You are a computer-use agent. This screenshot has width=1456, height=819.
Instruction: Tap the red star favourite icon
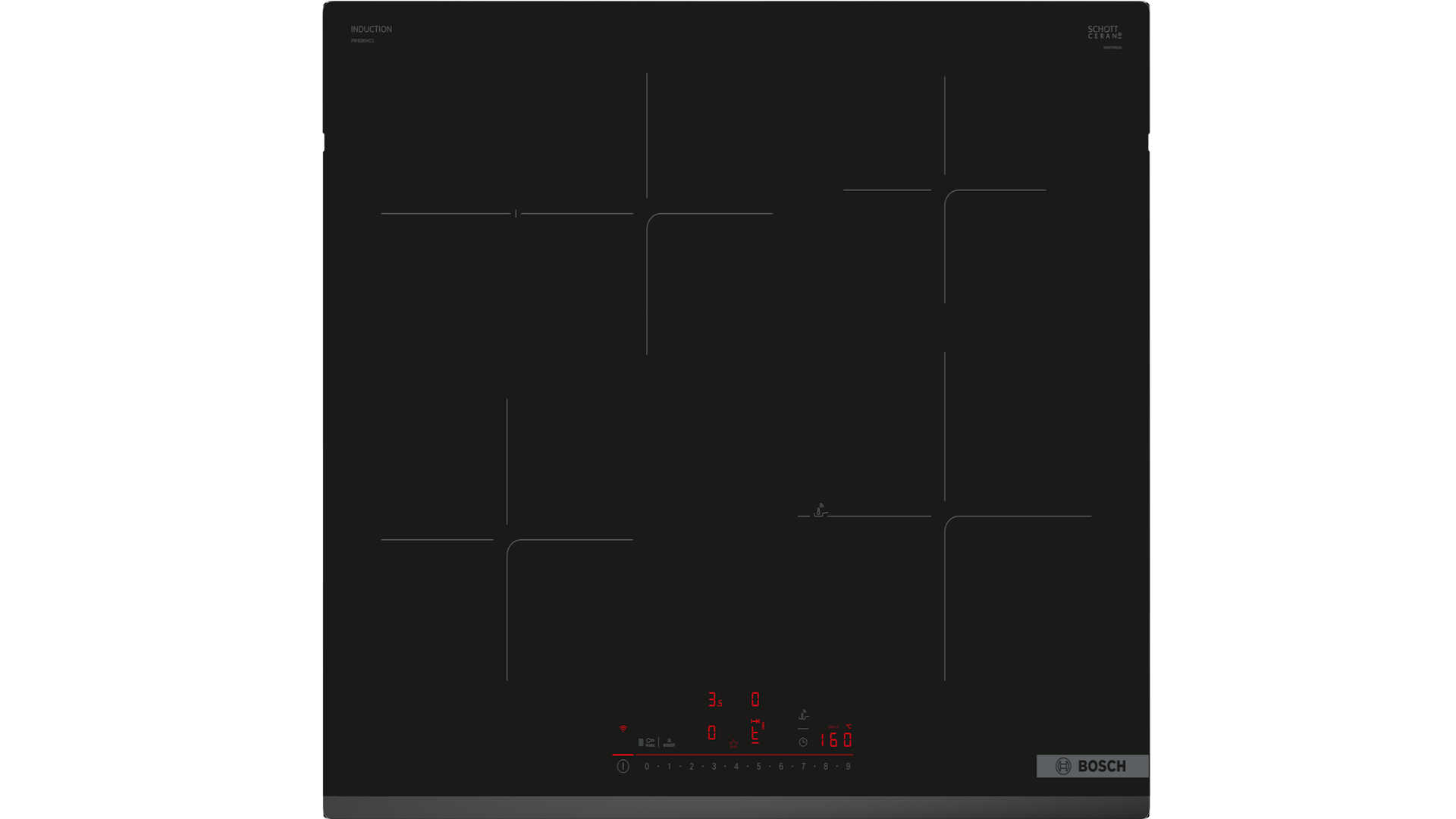(733, 745)
